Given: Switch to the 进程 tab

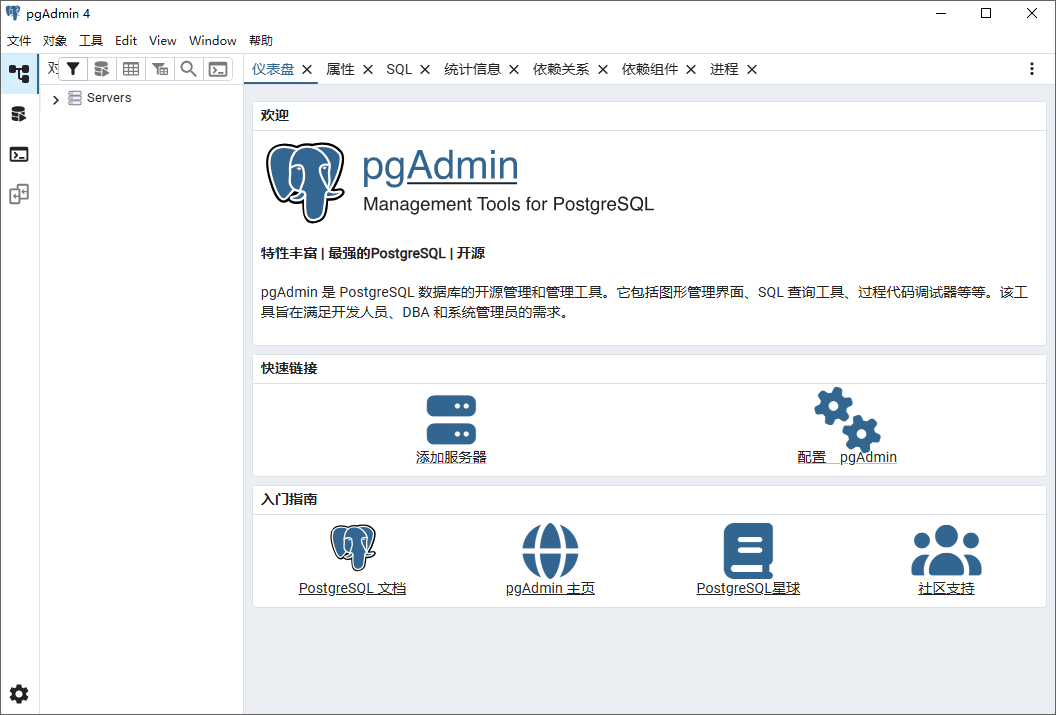Looking at the screenshot, I should (x=724, y=69).
